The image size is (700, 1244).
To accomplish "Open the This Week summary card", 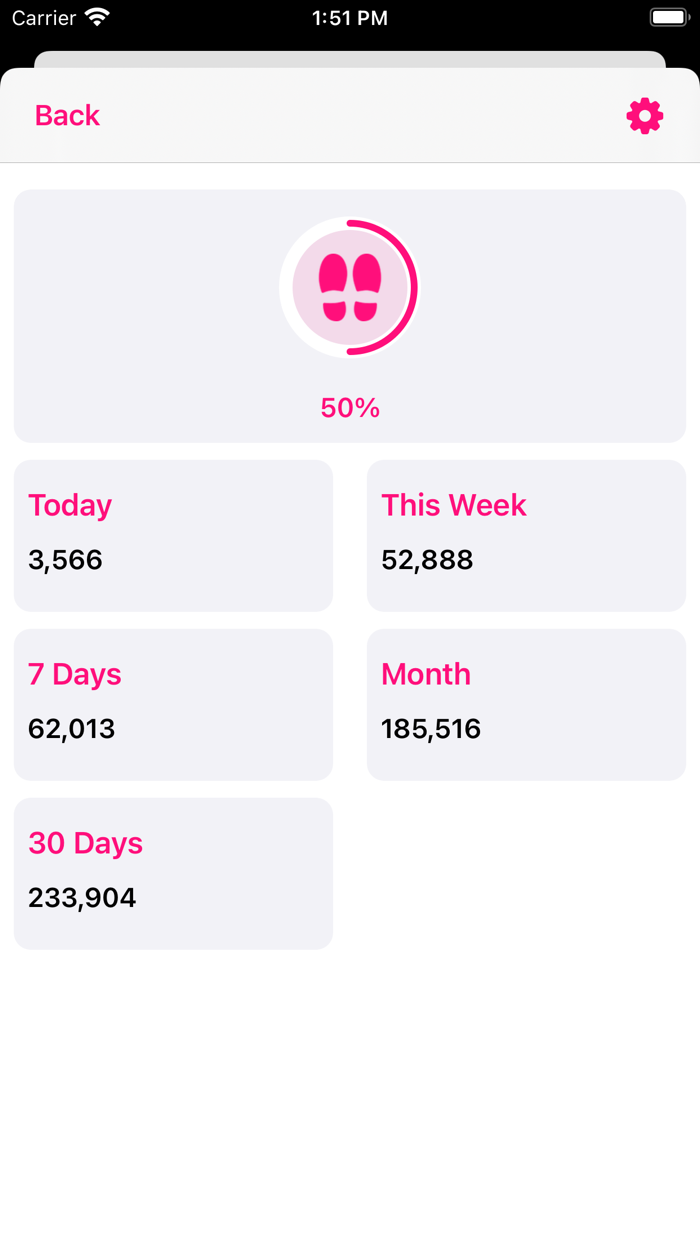I will tap(526, 535).
